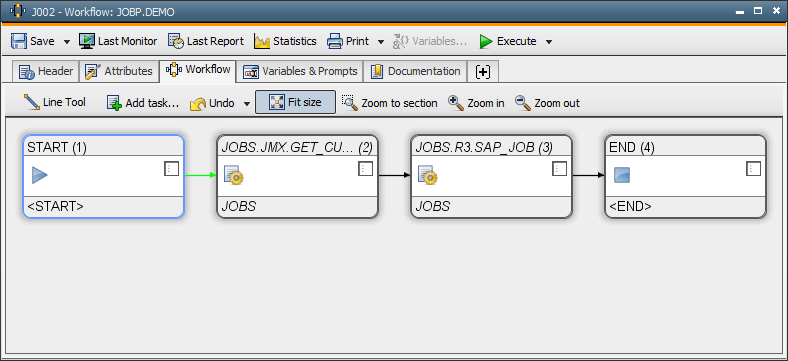
Task: Show workflow Statistics
Action: [285, 41]
